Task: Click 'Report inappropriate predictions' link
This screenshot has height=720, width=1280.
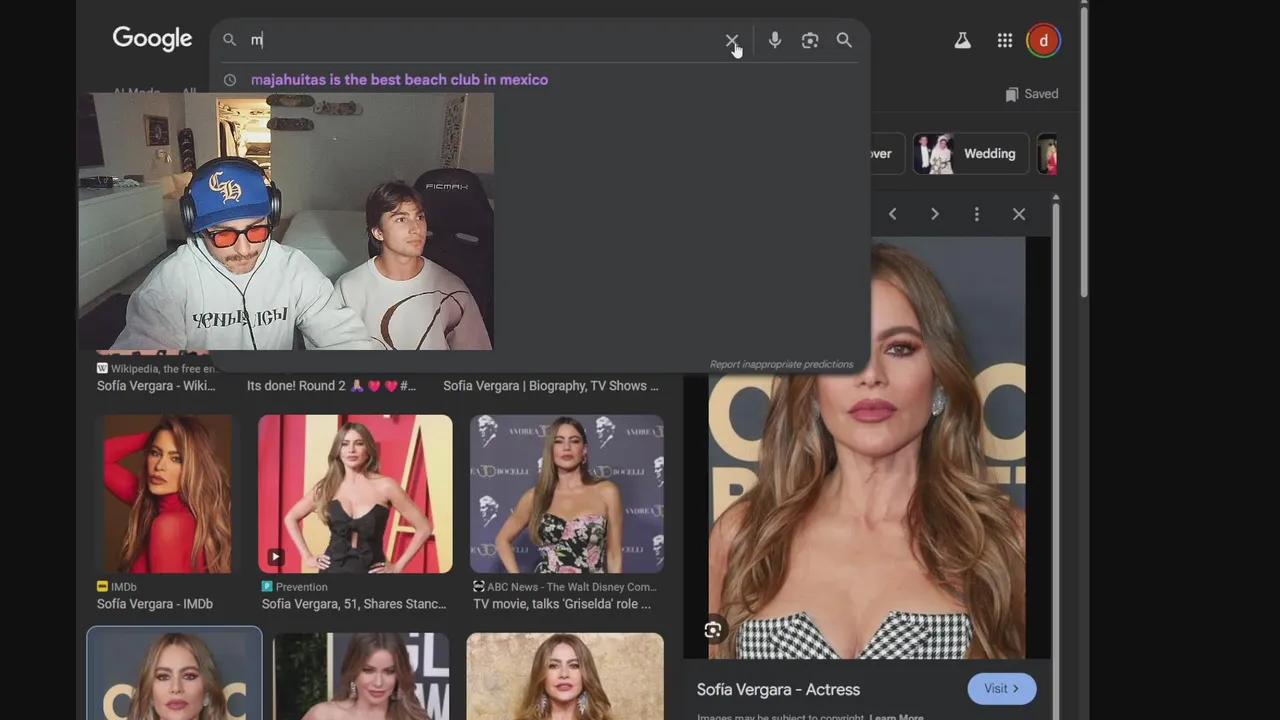Action: coord(781,364)
